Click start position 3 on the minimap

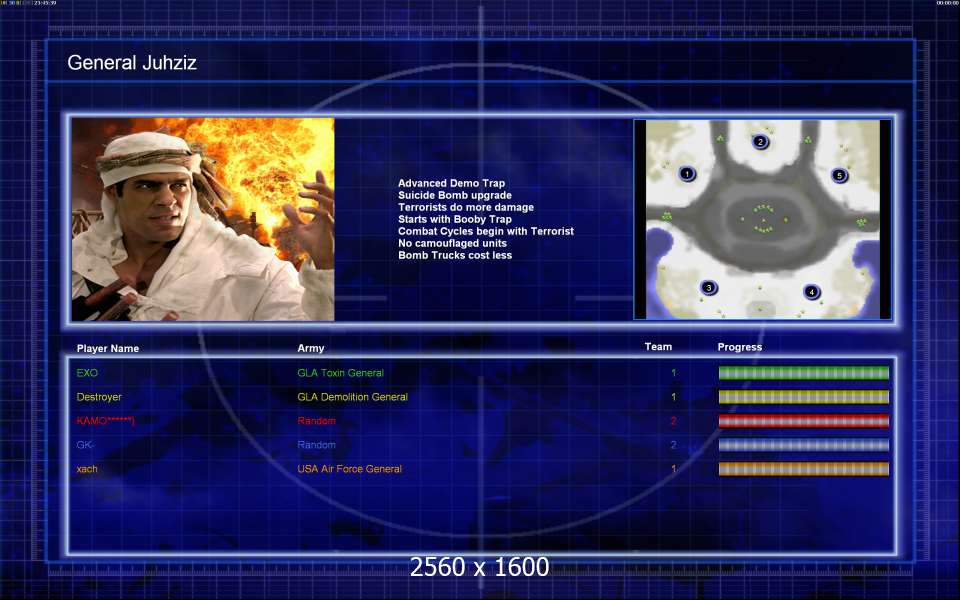click(709, 288)
